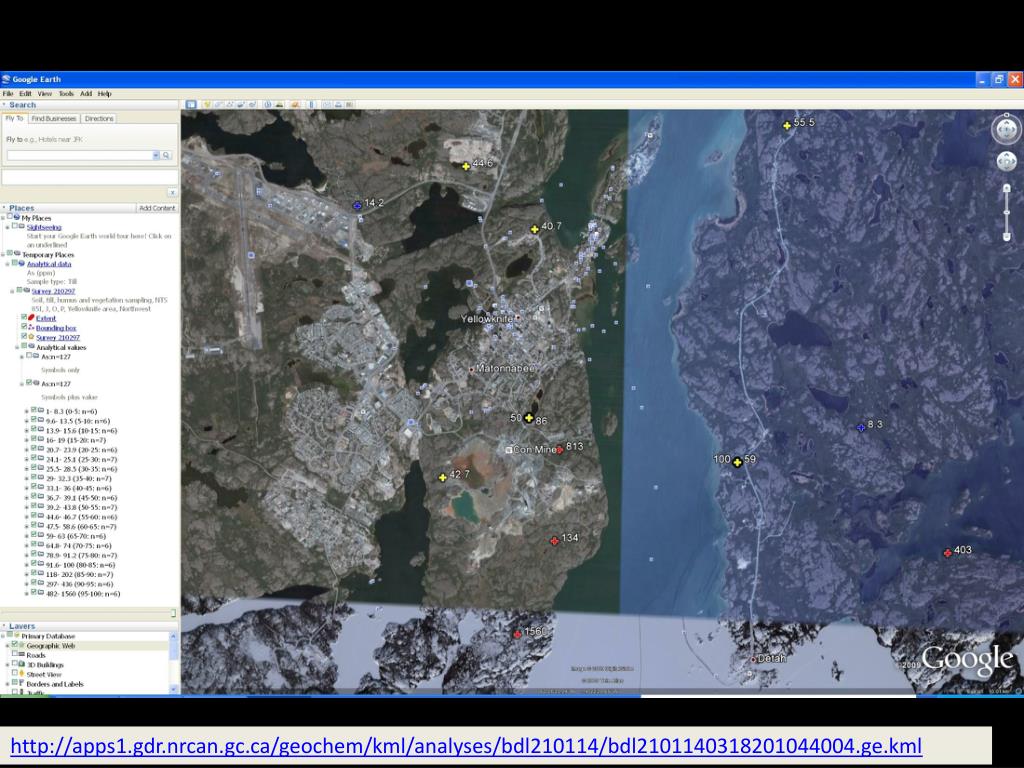Expand the 297-436 range folder

27,584
